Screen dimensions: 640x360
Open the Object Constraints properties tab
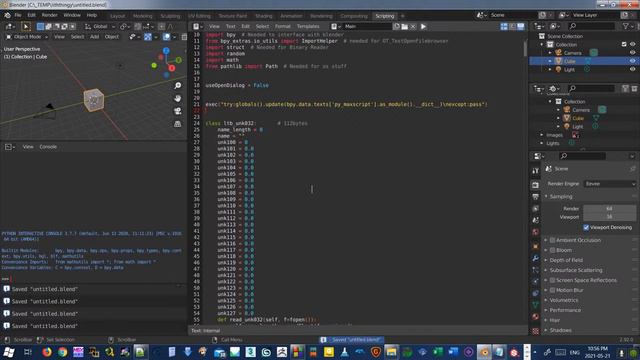pyautogui.click(x=536, y=293)
